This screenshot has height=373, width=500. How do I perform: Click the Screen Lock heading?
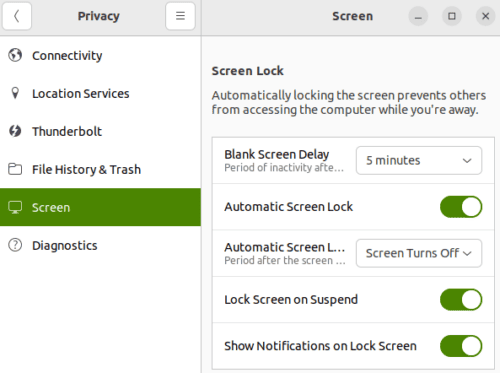248,71
